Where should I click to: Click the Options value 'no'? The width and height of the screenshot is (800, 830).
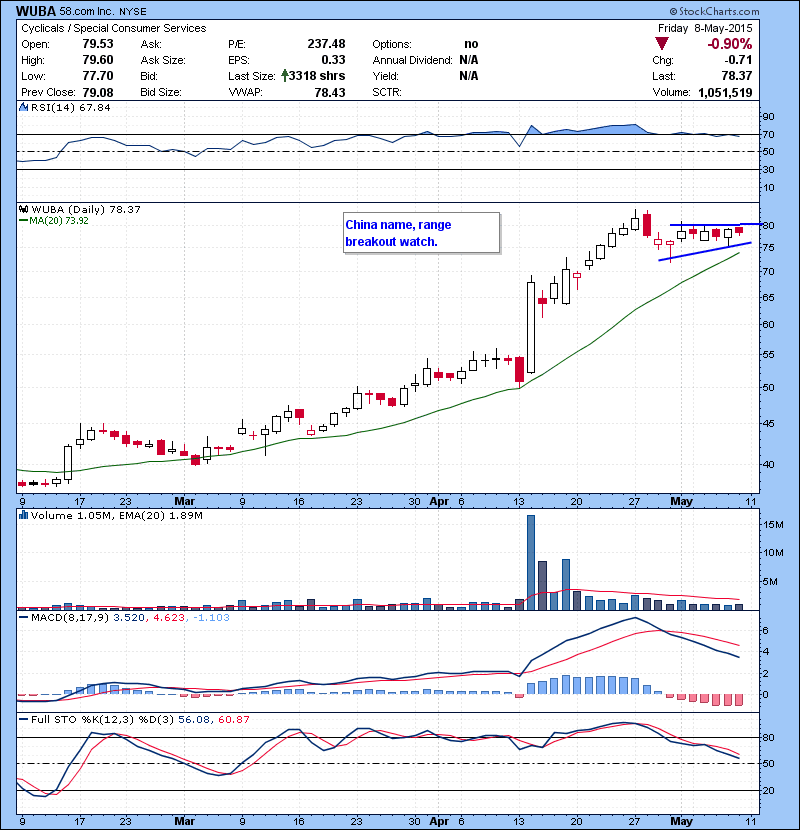click(x=471, y=44)
